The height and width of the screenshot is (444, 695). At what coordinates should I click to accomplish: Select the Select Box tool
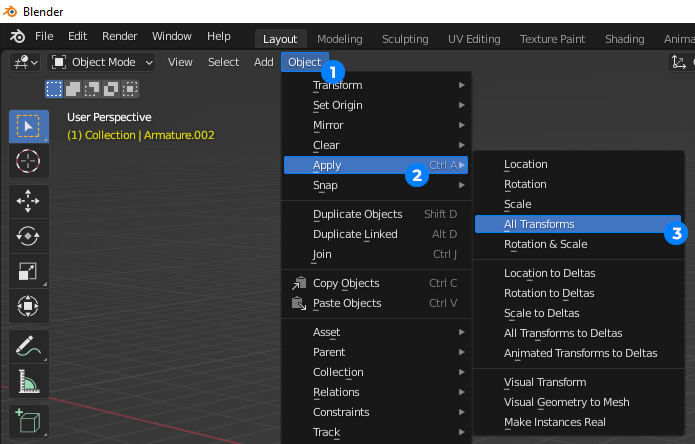[29, 127]
